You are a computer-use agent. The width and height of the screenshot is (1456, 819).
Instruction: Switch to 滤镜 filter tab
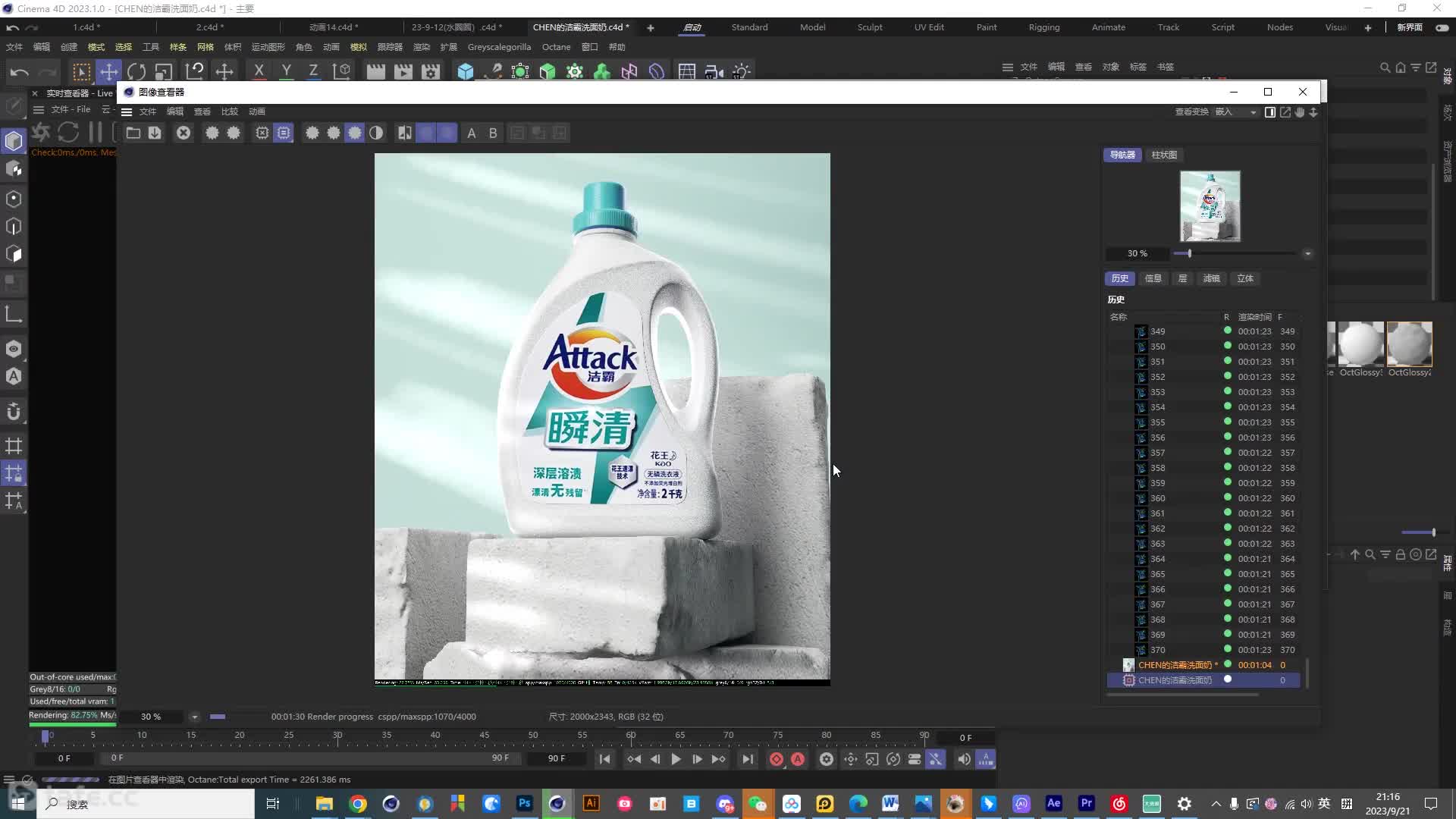tap(1211, 278)
